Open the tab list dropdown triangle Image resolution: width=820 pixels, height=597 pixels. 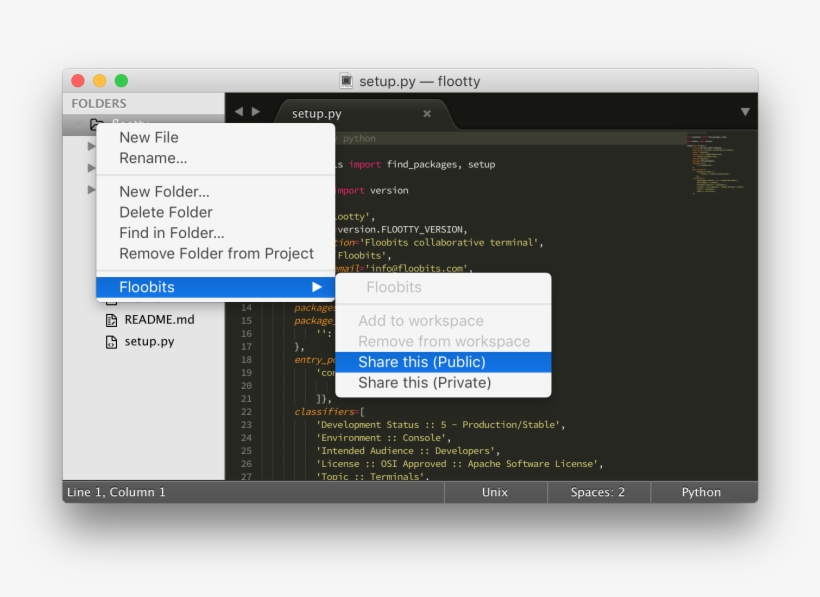coord(745,112)
